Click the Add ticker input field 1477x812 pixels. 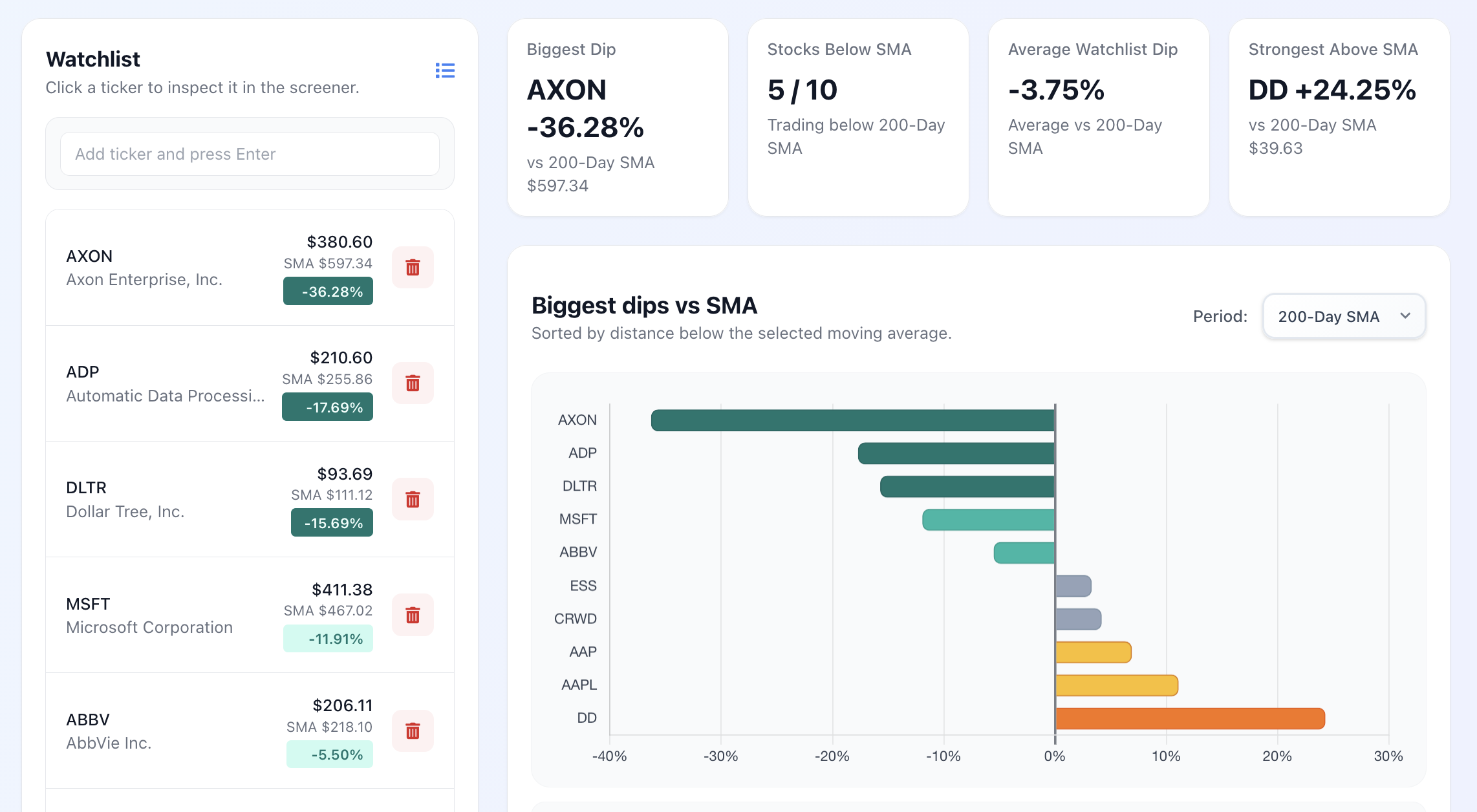[x=250, y=154]
